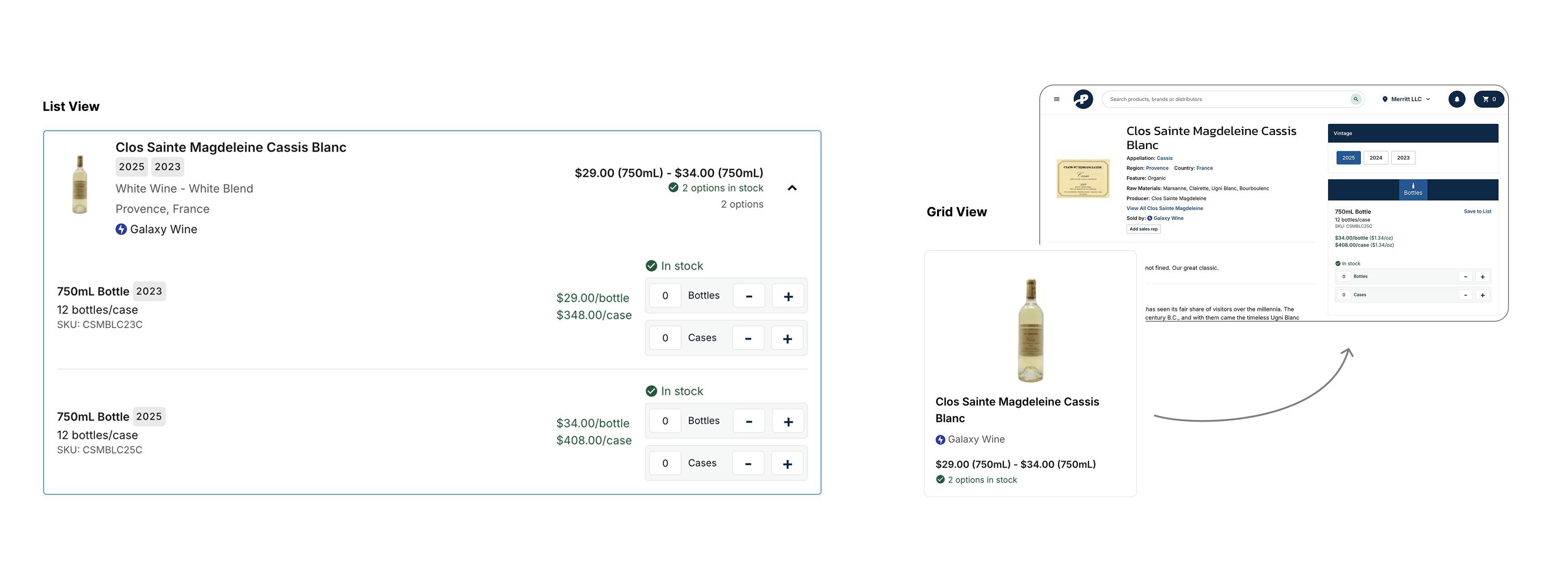Increase Cases quantity for SKU CSMBLC25C in list view
Screen dimensions: 1568x568
[x=787, y=464]
